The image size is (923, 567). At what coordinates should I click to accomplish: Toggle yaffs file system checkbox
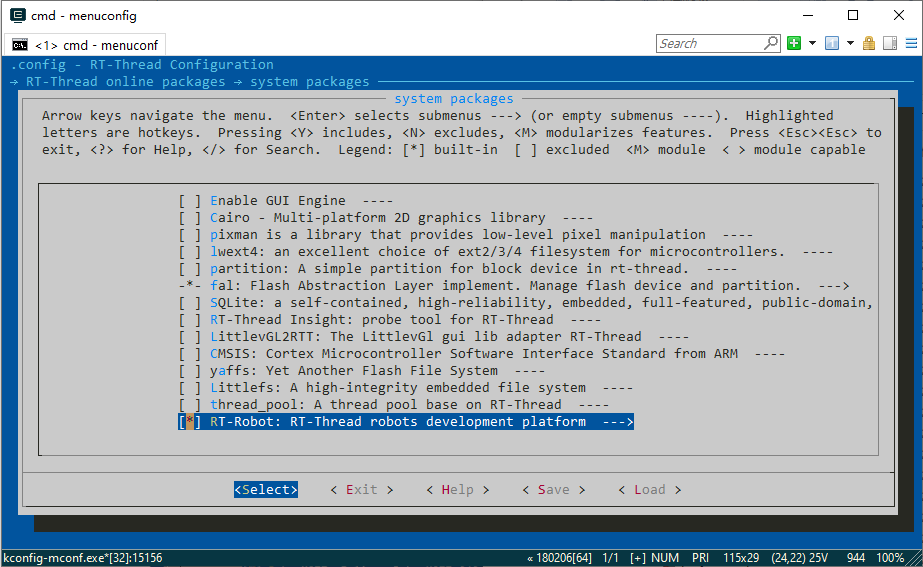pyautogui.click(x=190, y=371)
